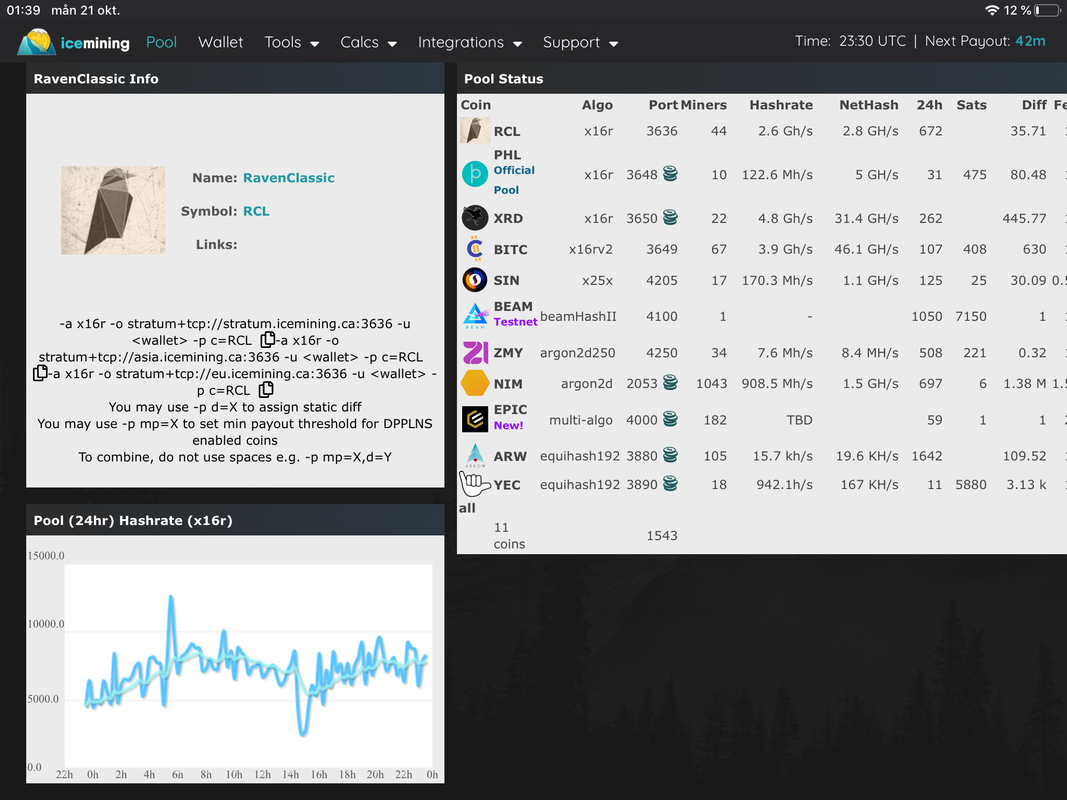Click the Algo column header
This screenshot has height=800, width=1067.
click(597, 105)
